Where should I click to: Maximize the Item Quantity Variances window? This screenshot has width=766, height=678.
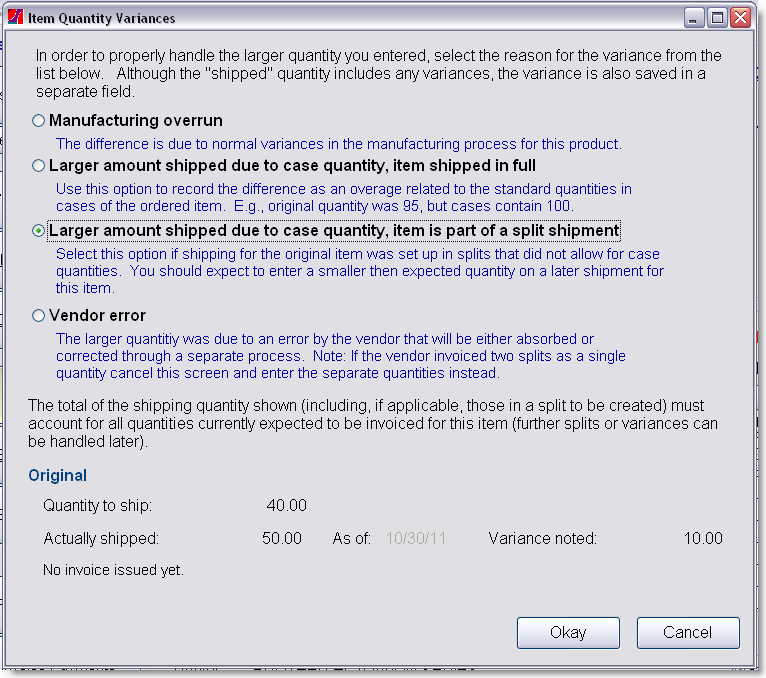coord(717,18)
